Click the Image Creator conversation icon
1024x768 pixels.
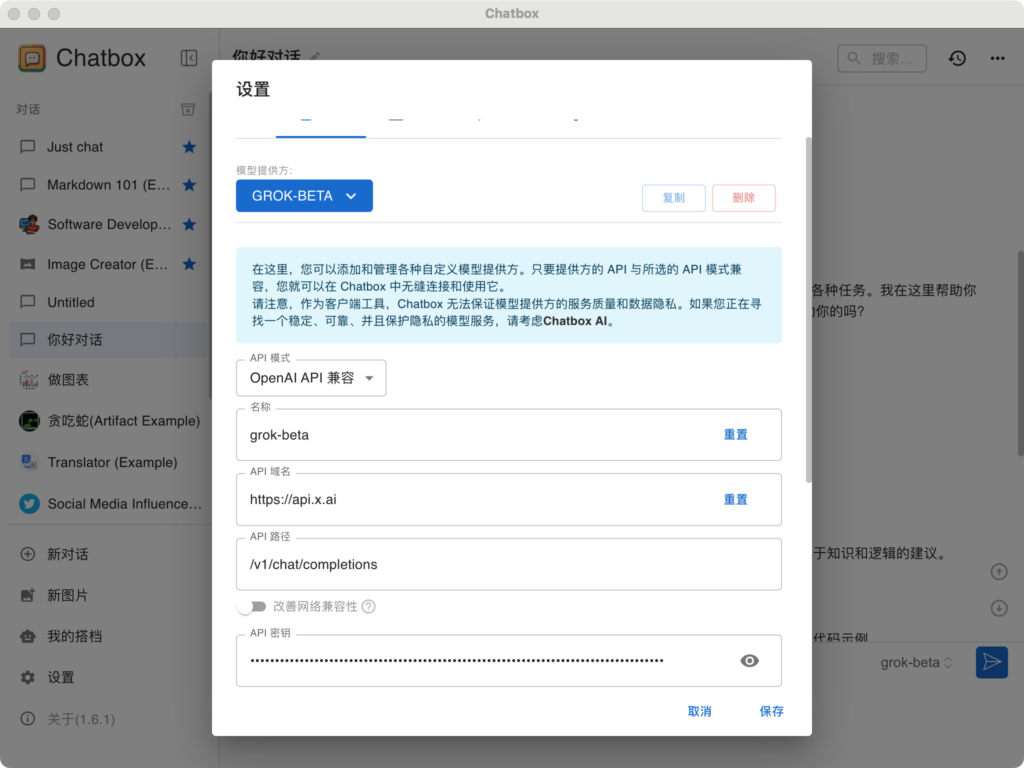coord(28,264)
